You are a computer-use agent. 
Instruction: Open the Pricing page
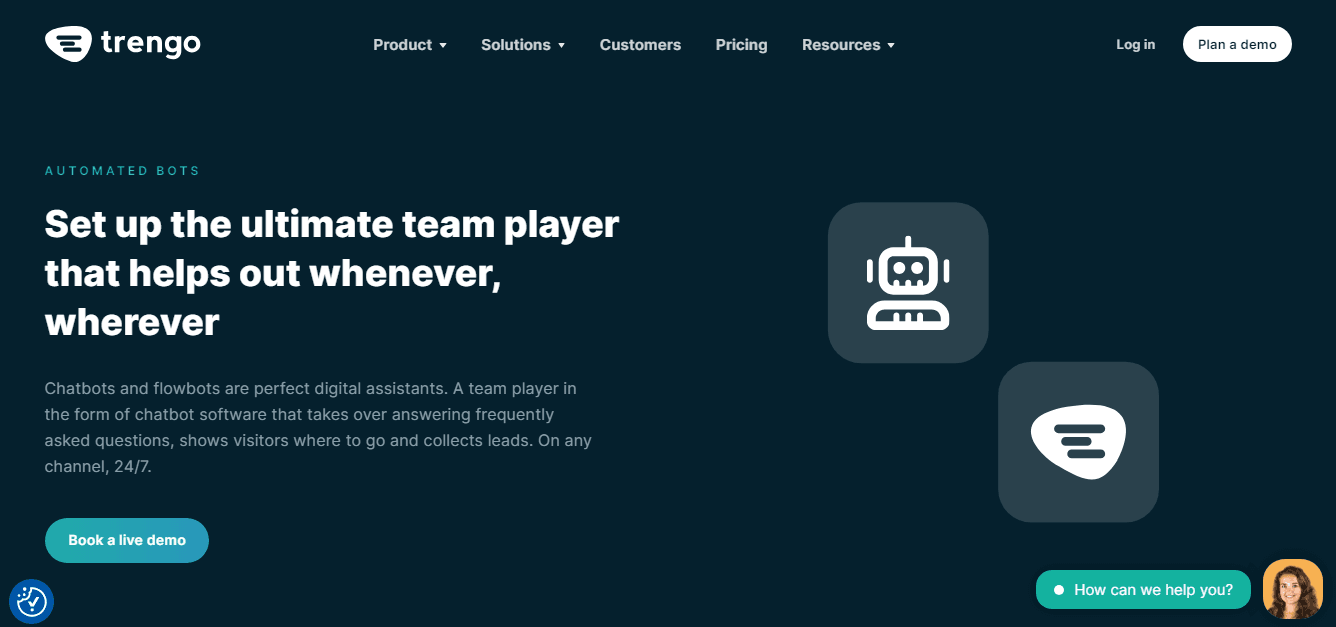(741, 45)
